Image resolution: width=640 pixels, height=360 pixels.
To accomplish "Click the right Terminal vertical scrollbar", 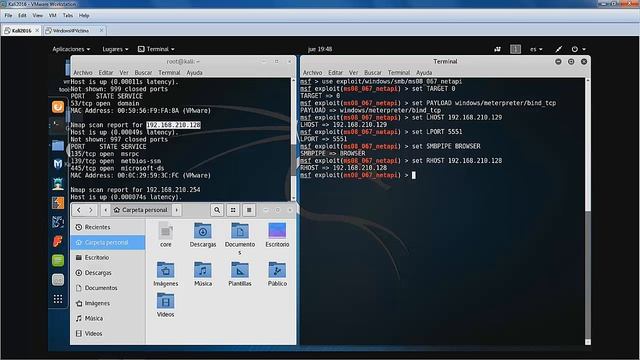I will tap(588, 211).
